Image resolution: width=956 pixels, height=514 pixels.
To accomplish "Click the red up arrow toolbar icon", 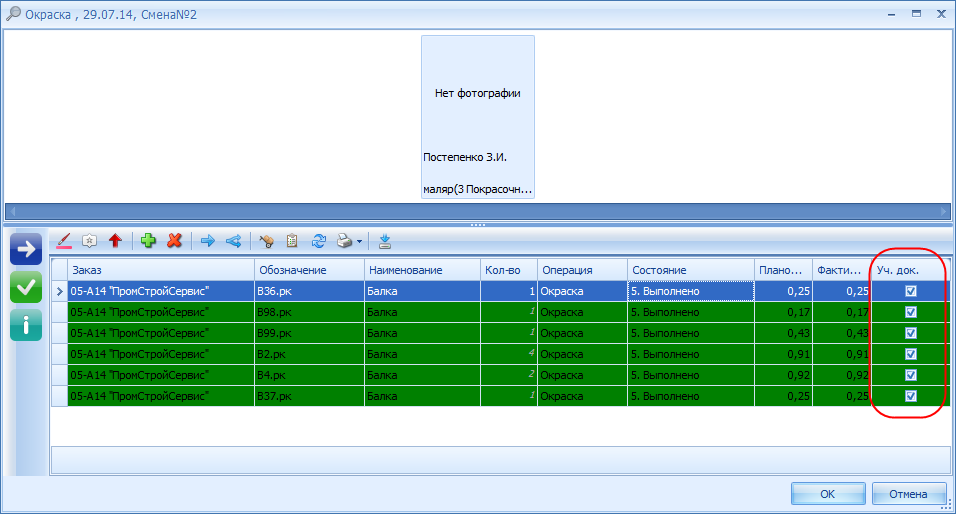I will click(115, 241).
